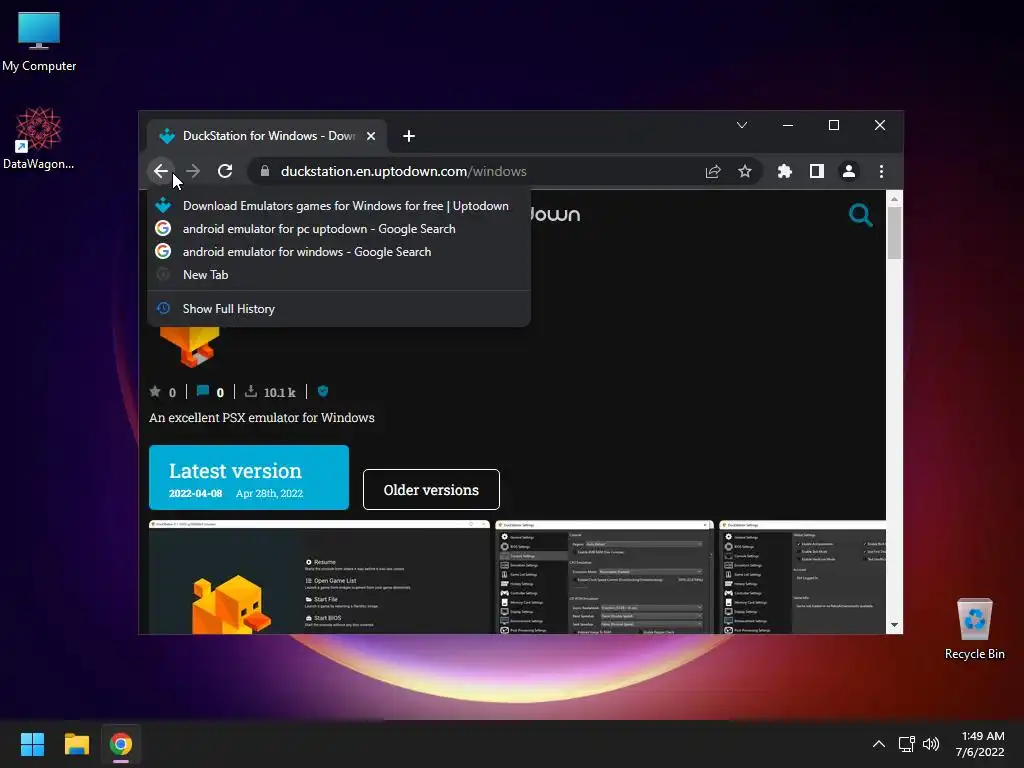Go back to New Tab history entry
This screenshot has height=768, width=1024.
(339, 274)
